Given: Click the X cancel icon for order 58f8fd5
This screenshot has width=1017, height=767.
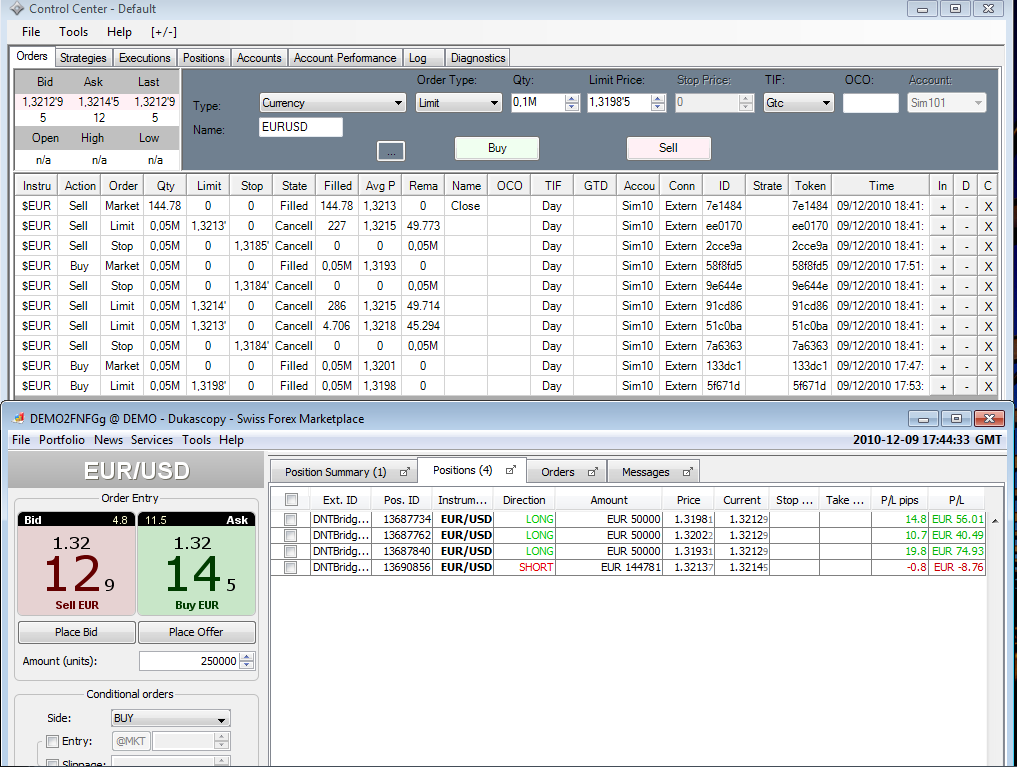Looking at the screenshot, I should (988, 266).
